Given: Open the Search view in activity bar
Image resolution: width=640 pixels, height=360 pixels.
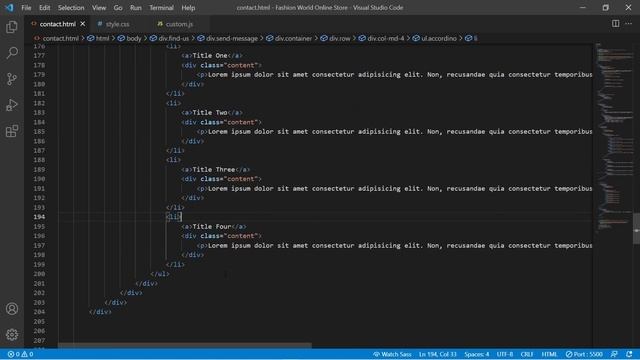Looking at the screenshot, I should (12, 53).
